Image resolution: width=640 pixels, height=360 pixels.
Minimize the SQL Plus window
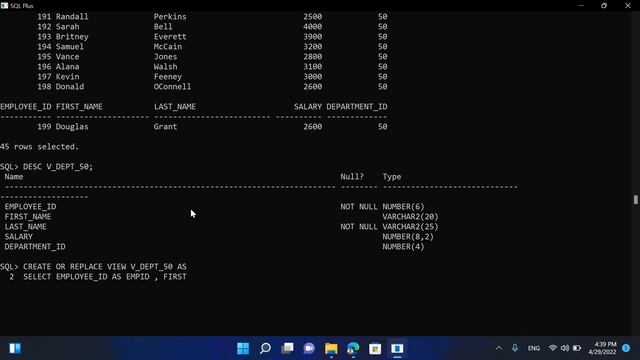(x=581, y=5)
